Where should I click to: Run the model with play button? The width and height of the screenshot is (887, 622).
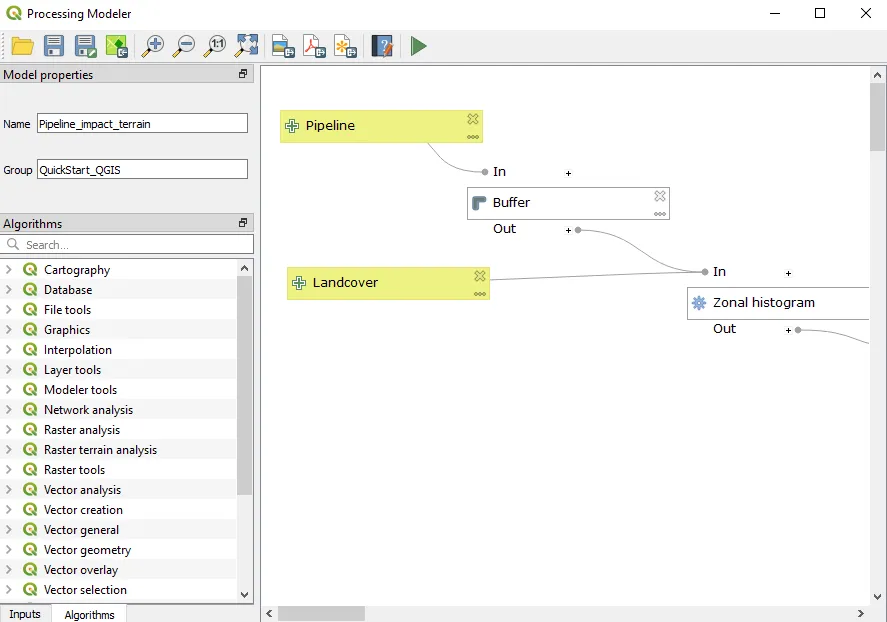point(418,46)
